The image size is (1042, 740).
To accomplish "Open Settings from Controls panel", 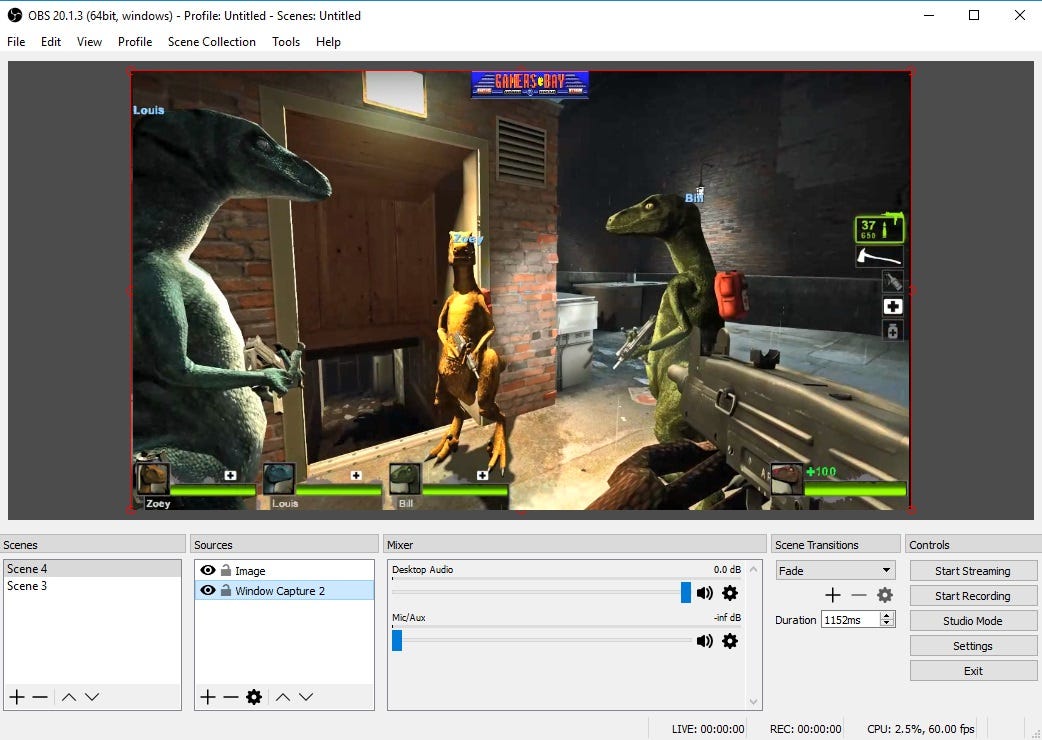I will [x=973, y=646].
